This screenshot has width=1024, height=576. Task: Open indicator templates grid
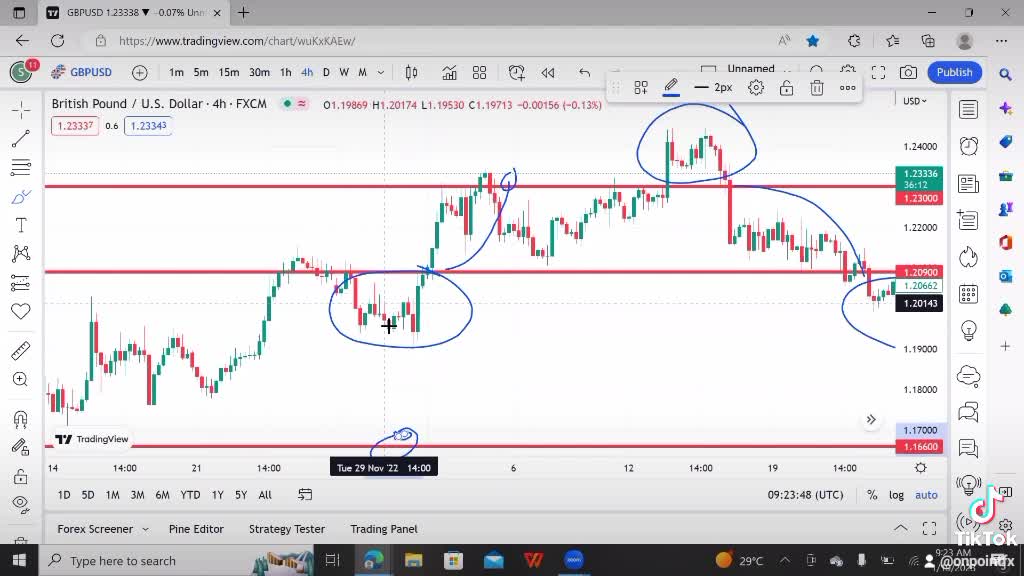click(x=479, y=72)
